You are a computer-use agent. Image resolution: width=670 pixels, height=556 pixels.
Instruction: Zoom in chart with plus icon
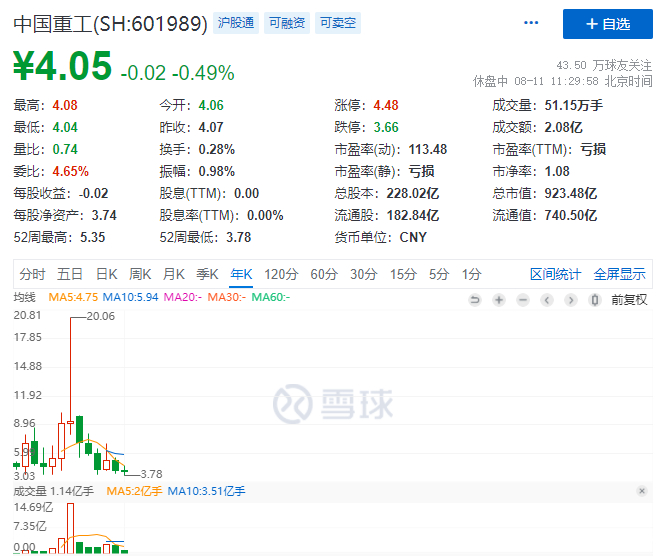[x=499, y=300]
